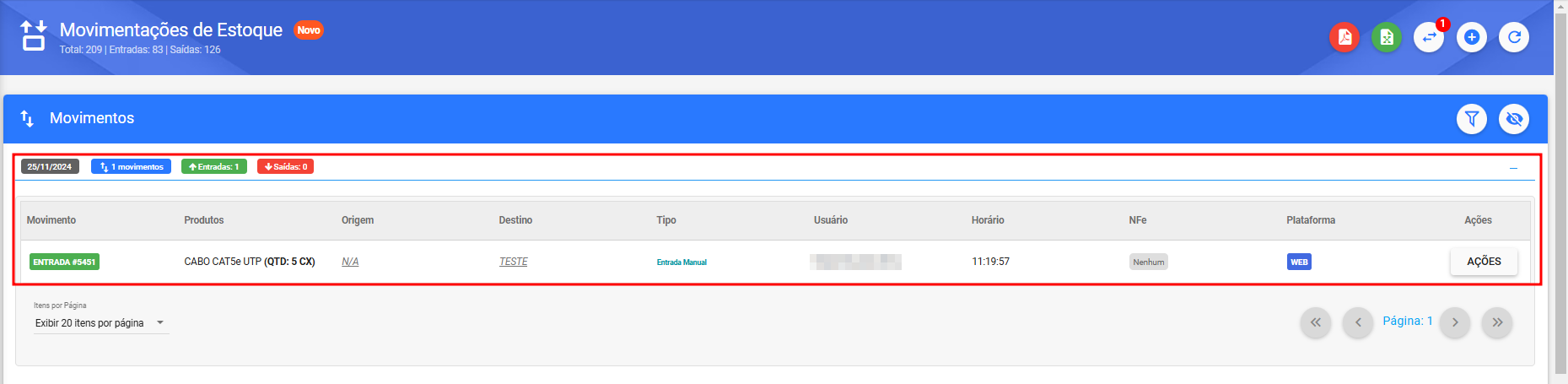Click the Movimentos arrows icon

[x=27, y=119]
